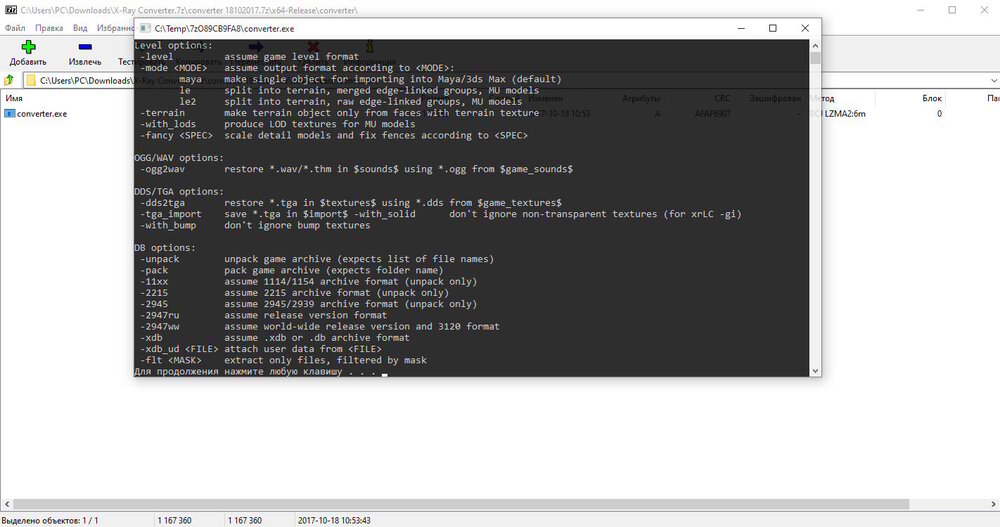Click the 7-Zip logo icon in the title bar
This screenshot has width=1000, height=527.
(10, 10)
